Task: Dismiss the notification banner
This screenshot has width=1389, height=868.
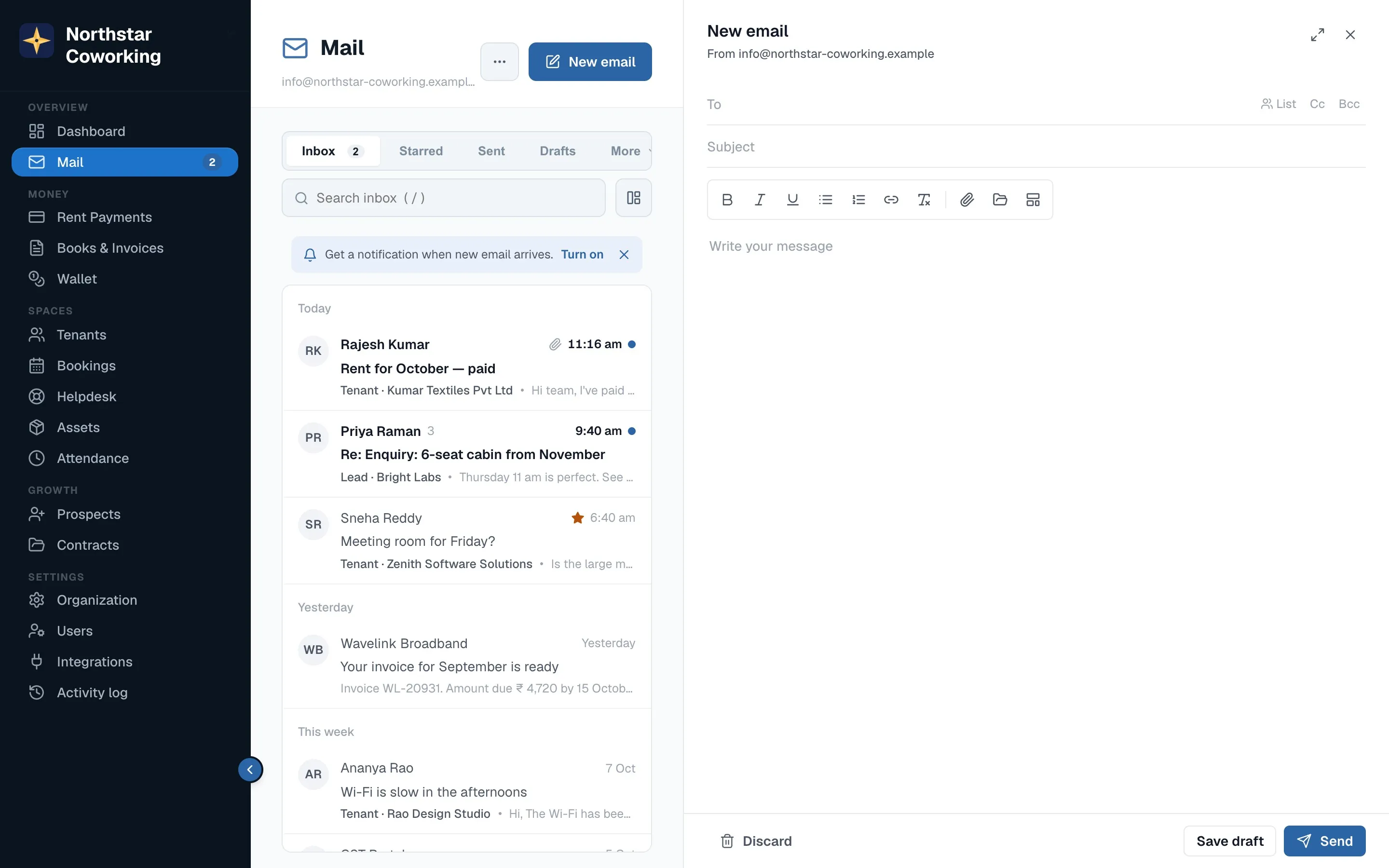Action: tap(624, 254)
